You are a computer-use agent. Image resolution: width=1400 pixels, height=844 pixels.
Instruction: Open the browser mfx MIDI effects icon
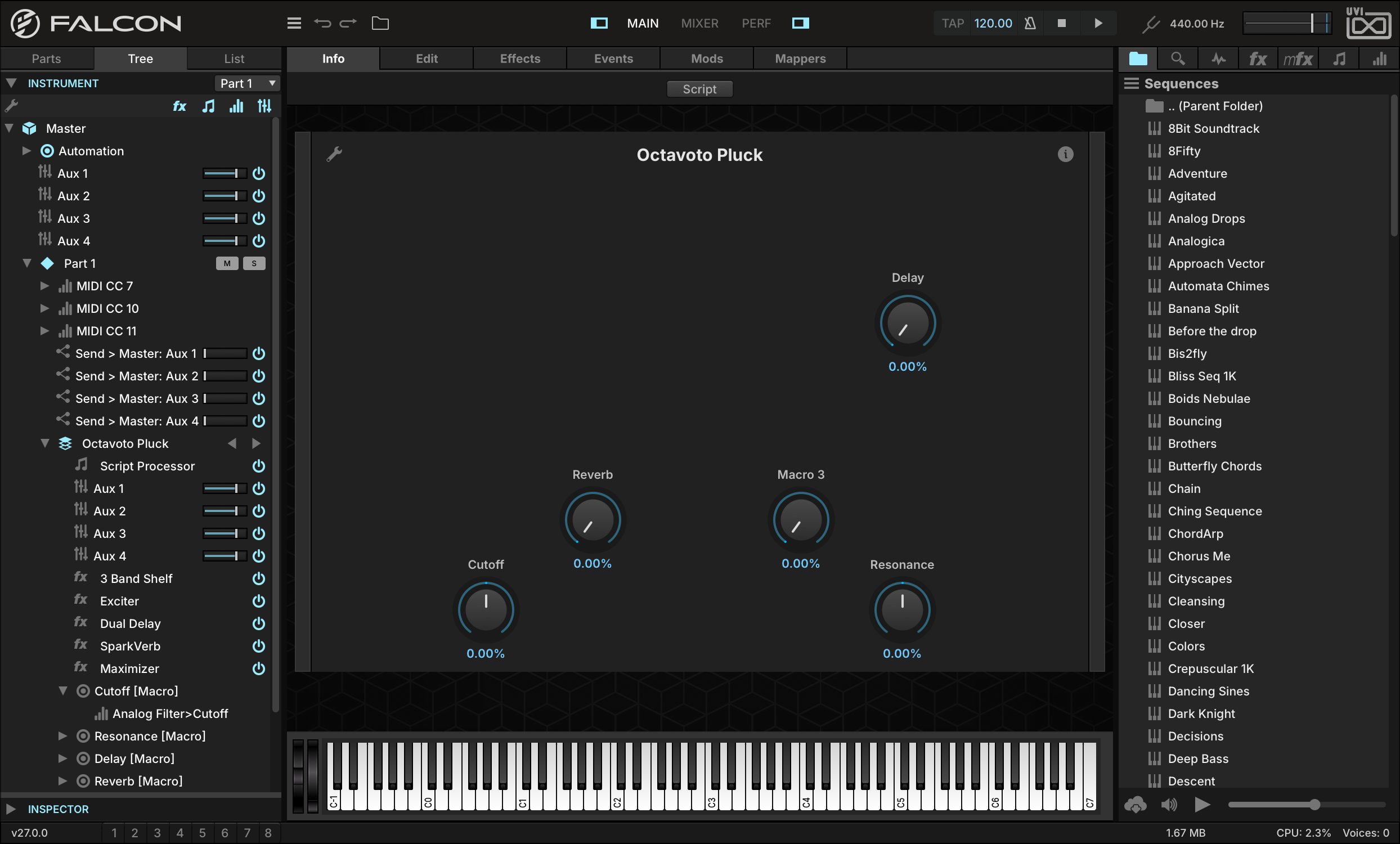(1298, 59)
